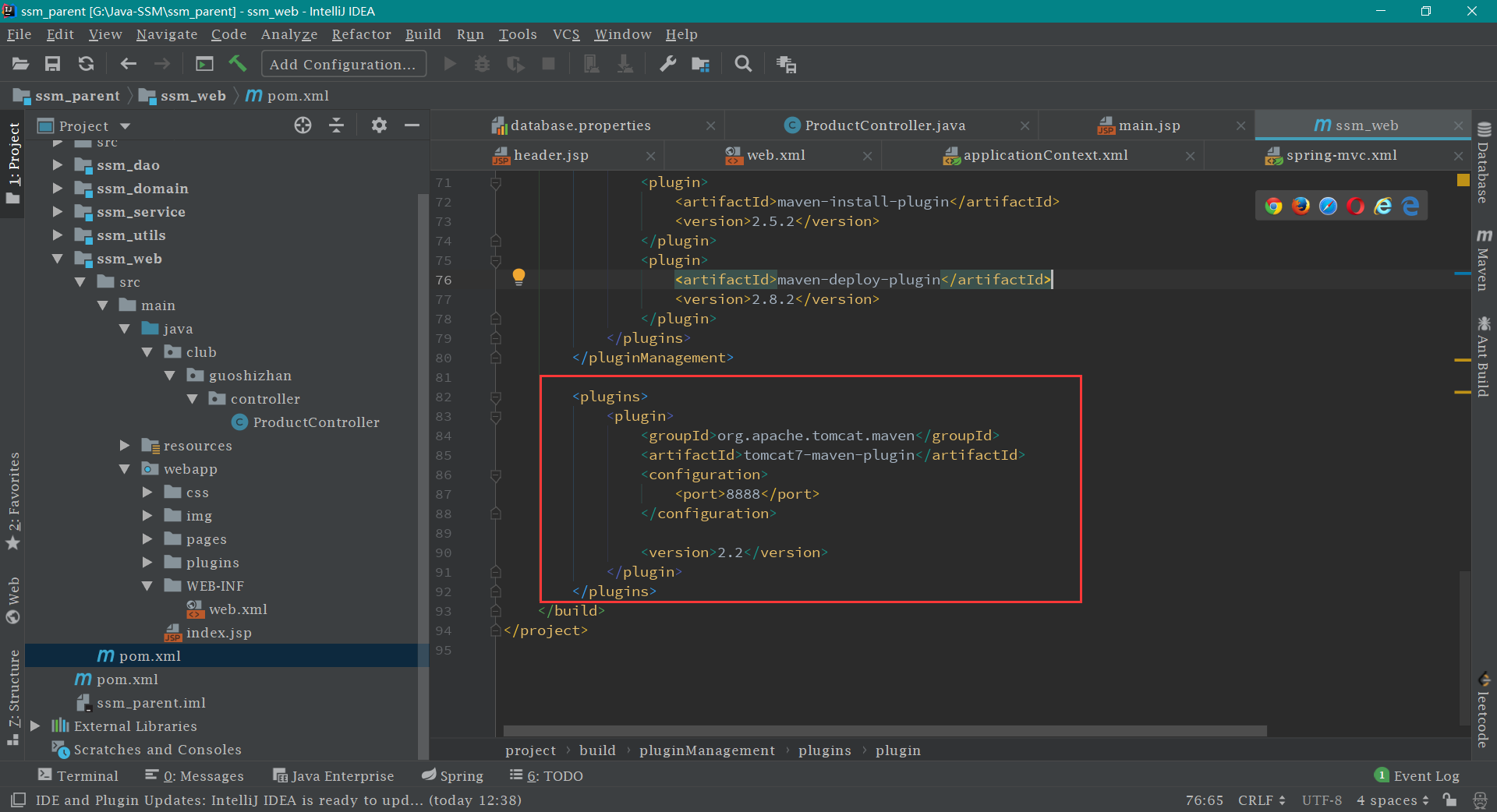
Task: Expand the ssm_service module folder
Action: [x=57, y=212]
